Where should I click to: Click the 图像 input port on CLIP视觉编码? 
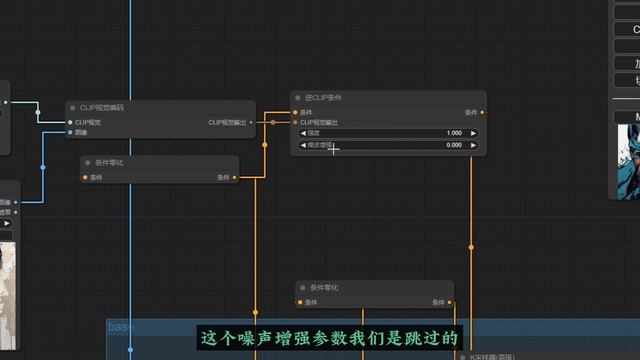(x=70, y=132)
